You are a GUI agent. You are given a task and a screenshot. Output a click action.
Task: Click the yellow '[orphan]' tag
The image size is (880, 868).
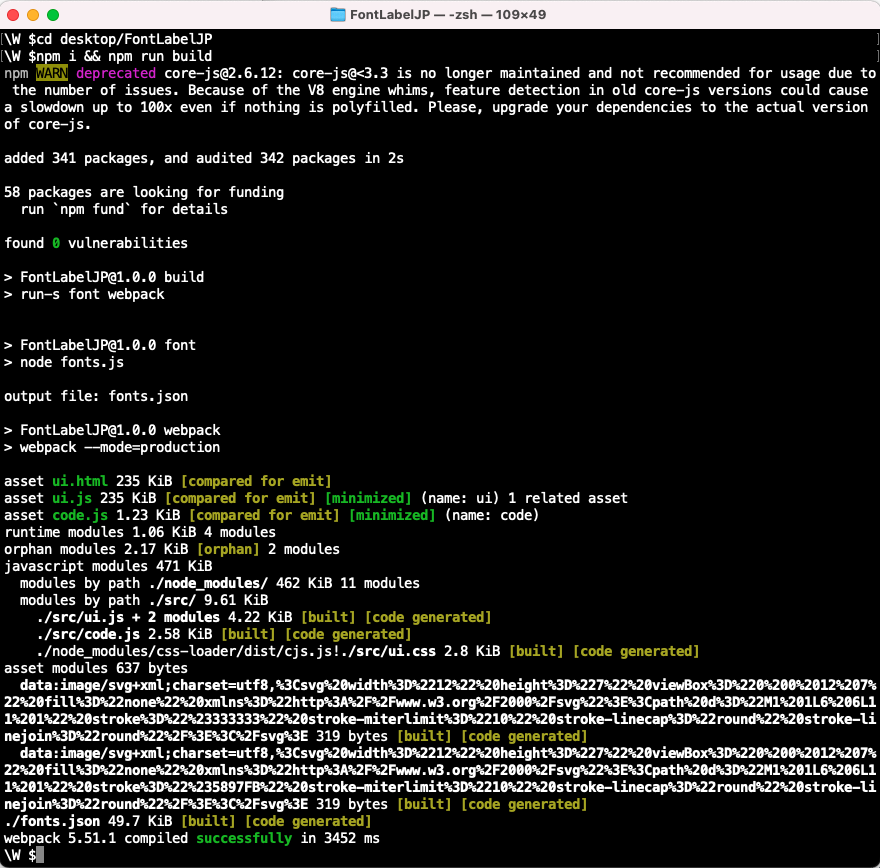pos(228,549)
